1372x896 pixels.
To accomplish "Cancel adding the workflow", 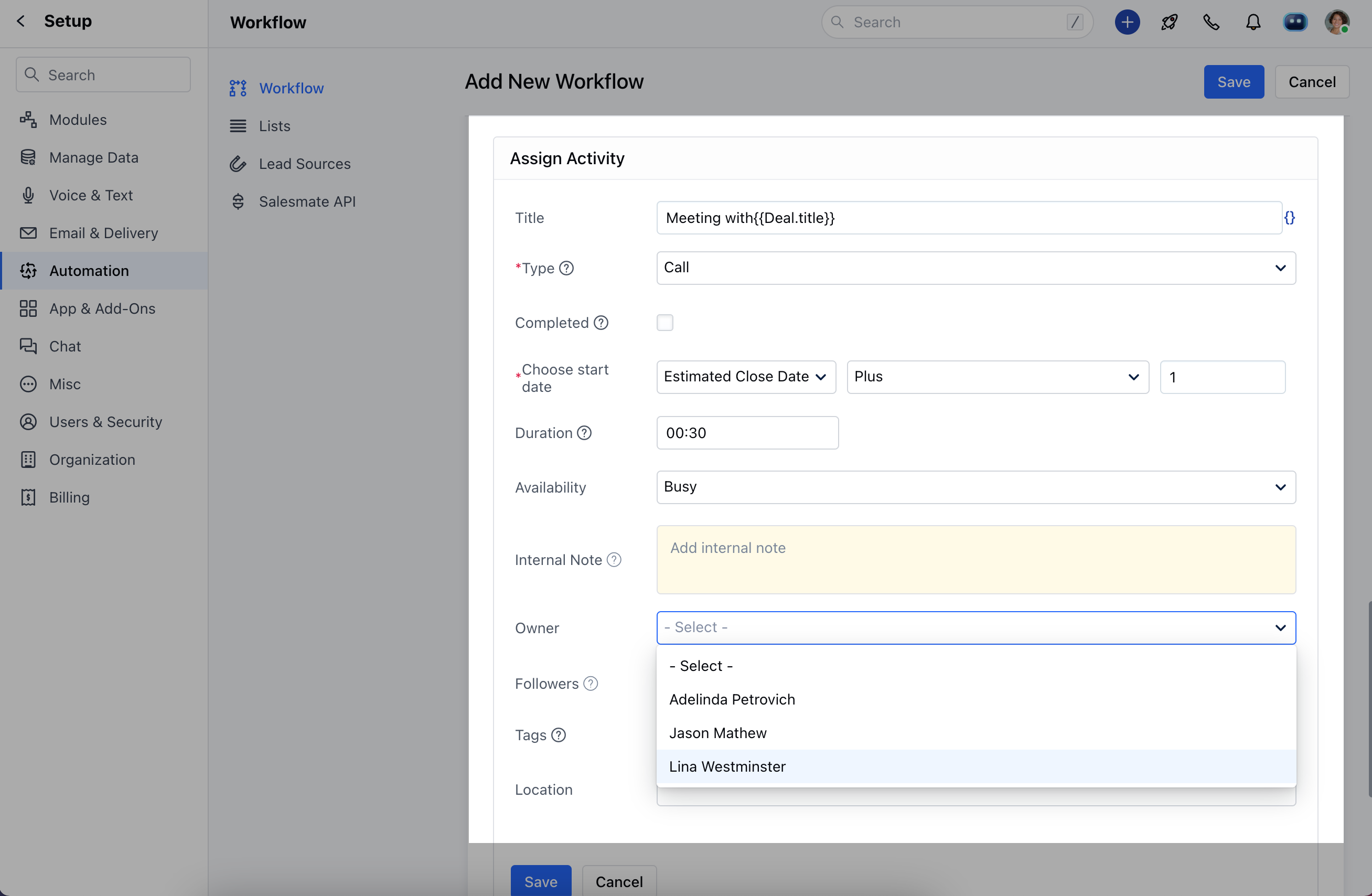I will pos(1312,81).
